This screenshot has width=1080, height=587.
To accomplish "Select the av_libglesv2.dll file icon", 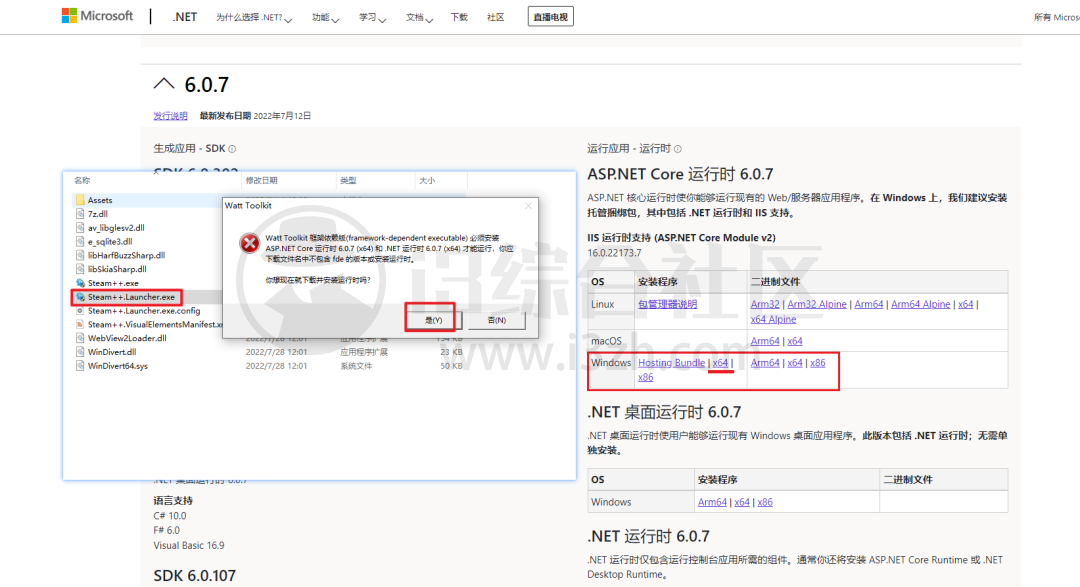I will click(80, 227).
